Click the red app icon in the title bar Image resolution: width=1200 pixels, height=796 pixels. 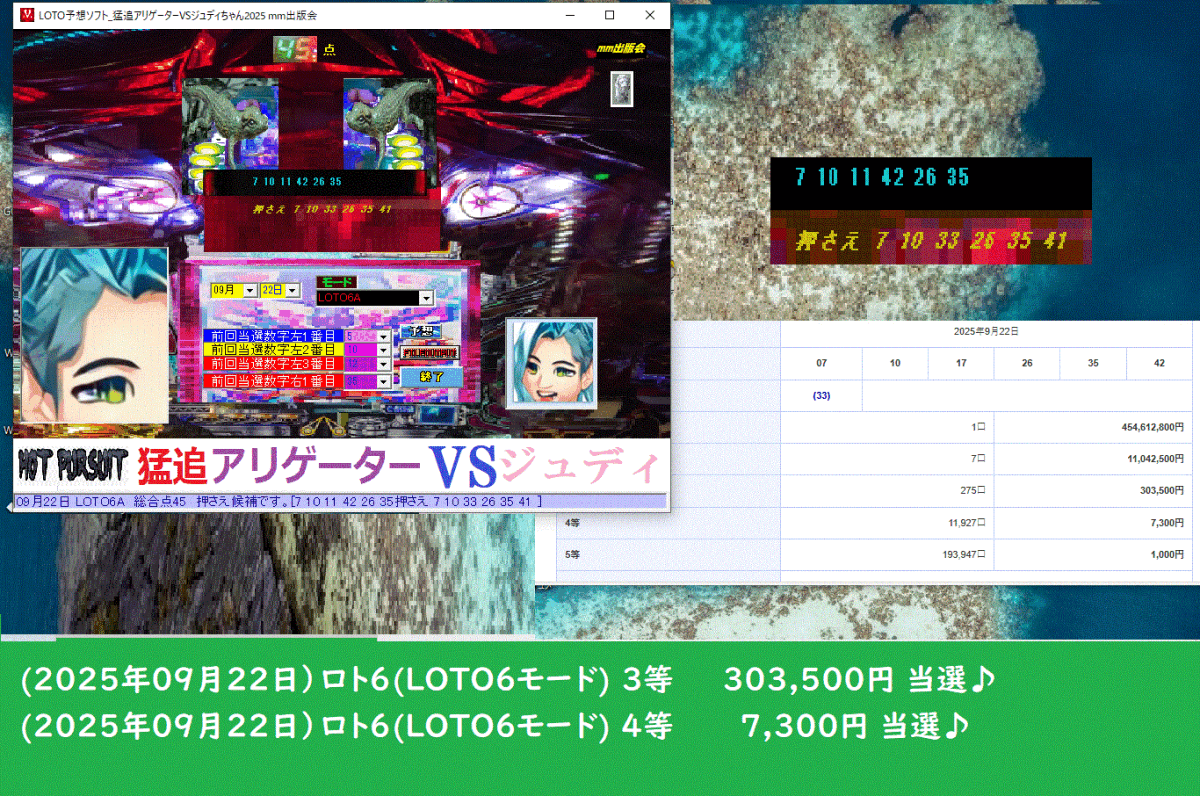pyautogui.click(x=27, y=15)
